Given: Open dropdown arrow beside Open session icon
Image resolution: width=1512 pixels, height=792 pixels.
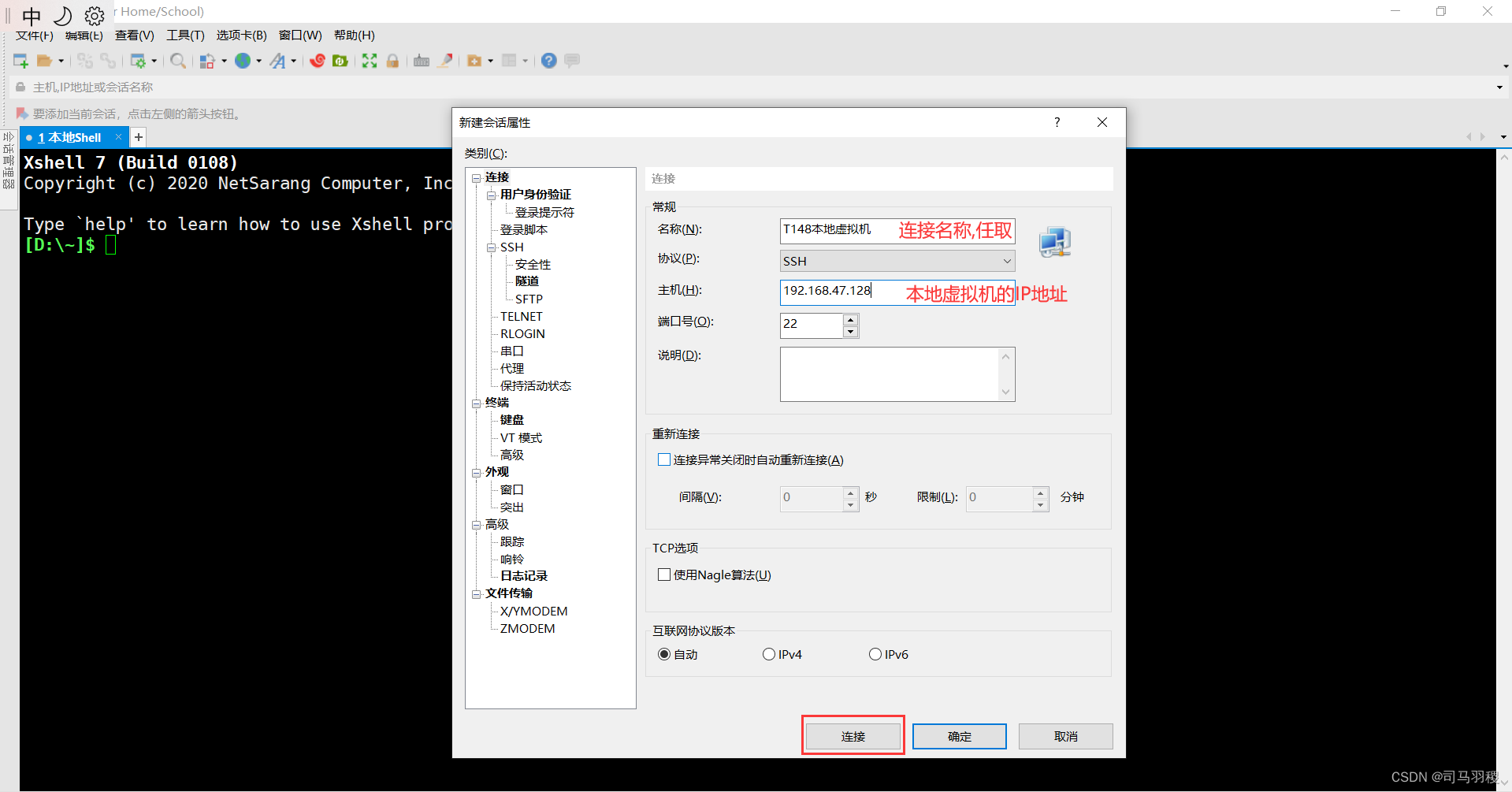Looking at the screenshot, I should 61,61.
